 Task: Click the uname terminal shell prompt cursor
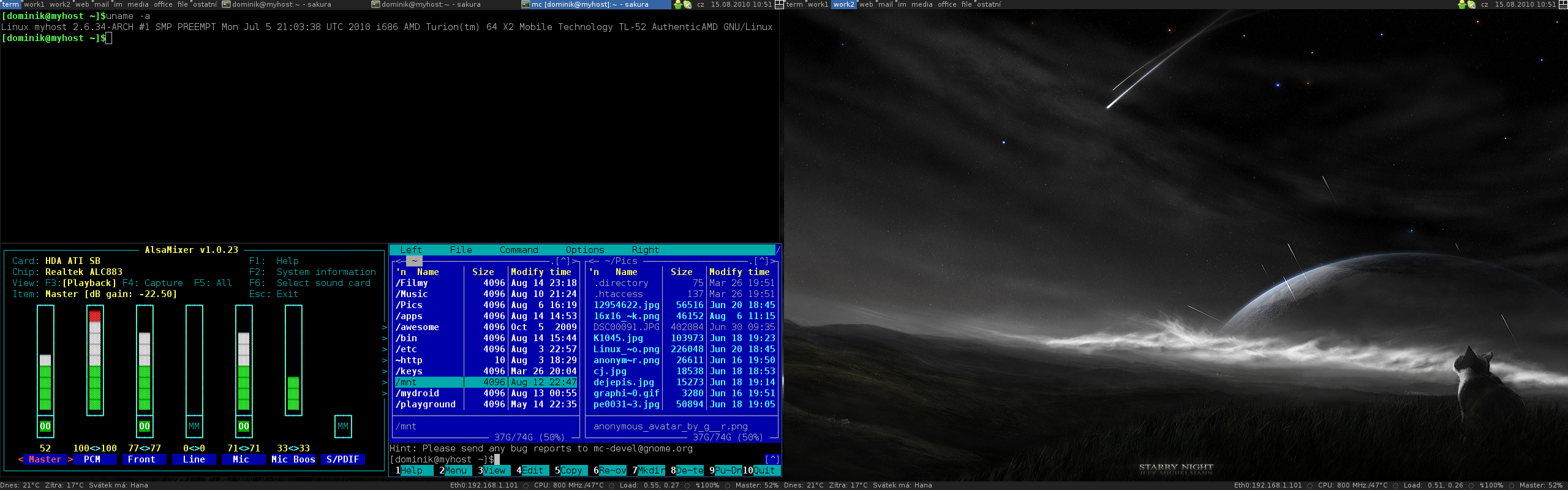108,38
